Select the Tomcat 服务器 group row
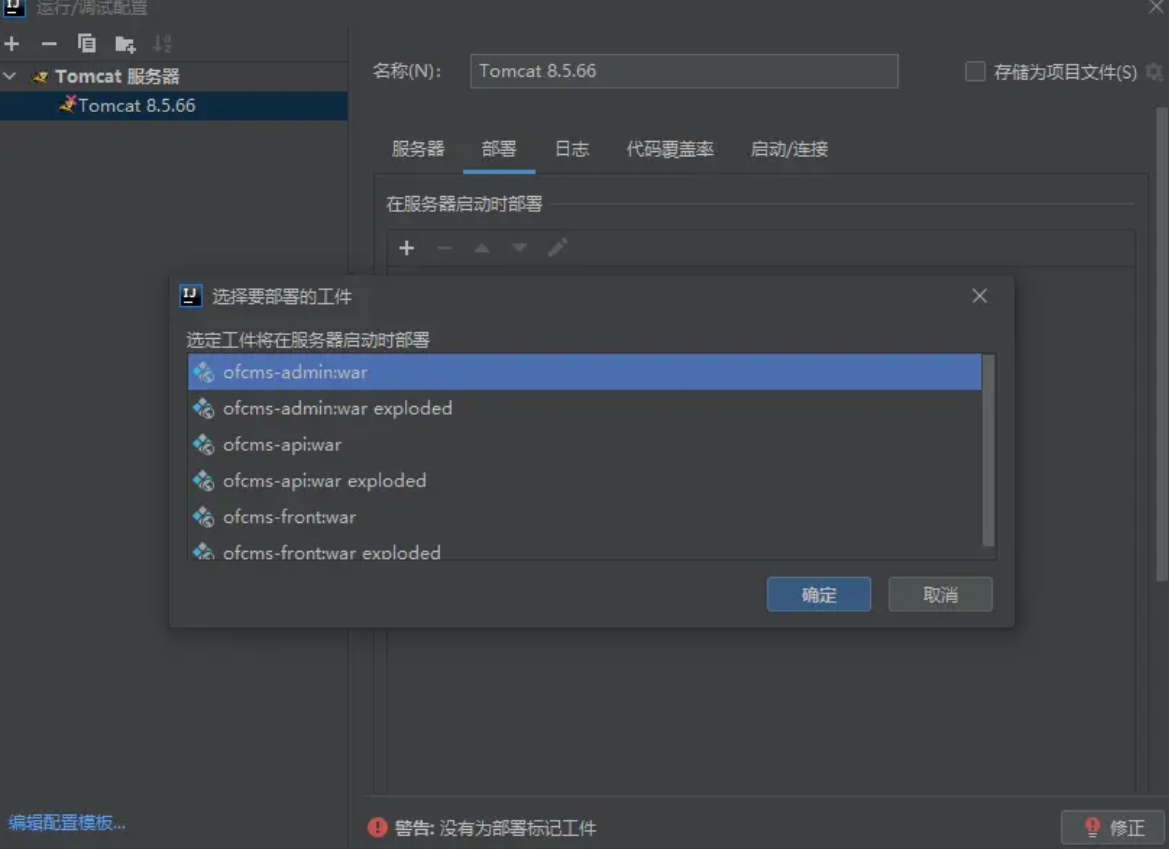 174,76
